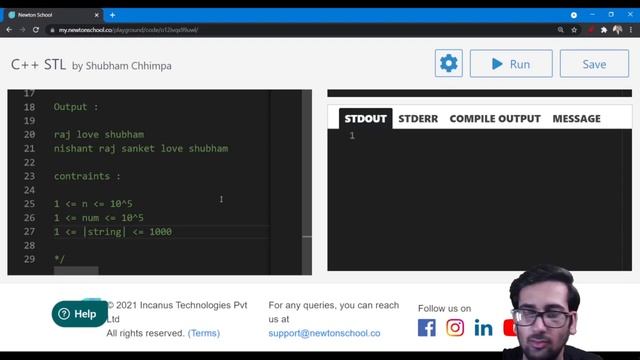The image size is (640, 360).
Task: Visit the Instagram page icon
Action: pos(455,328)
